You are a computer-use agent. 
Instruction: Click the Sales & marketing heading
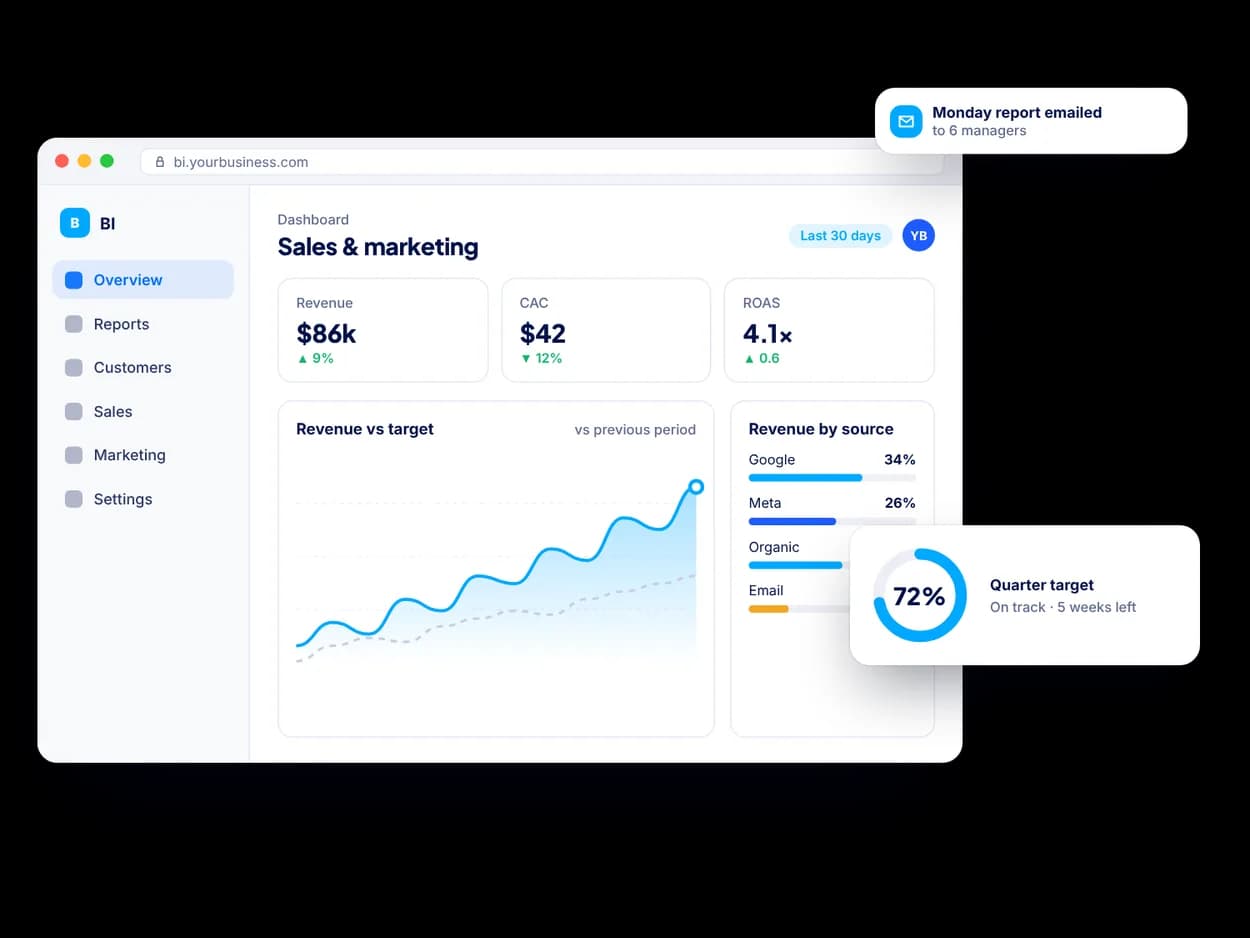tap(378, 247)
